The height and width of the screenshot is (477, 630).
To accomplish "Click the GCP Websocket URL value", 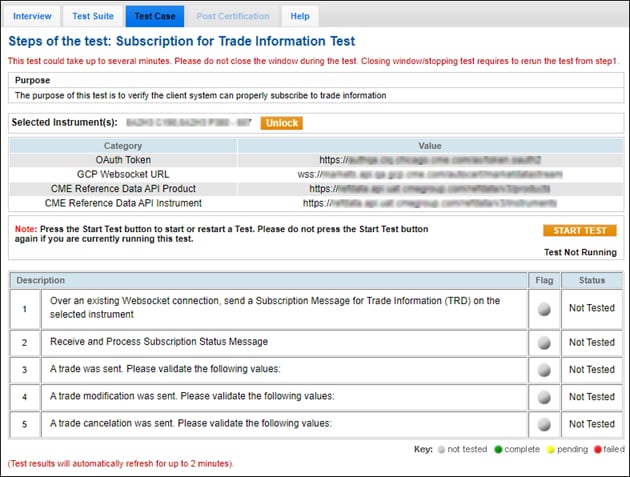I will pyautogui.click(x=429, y=174).
